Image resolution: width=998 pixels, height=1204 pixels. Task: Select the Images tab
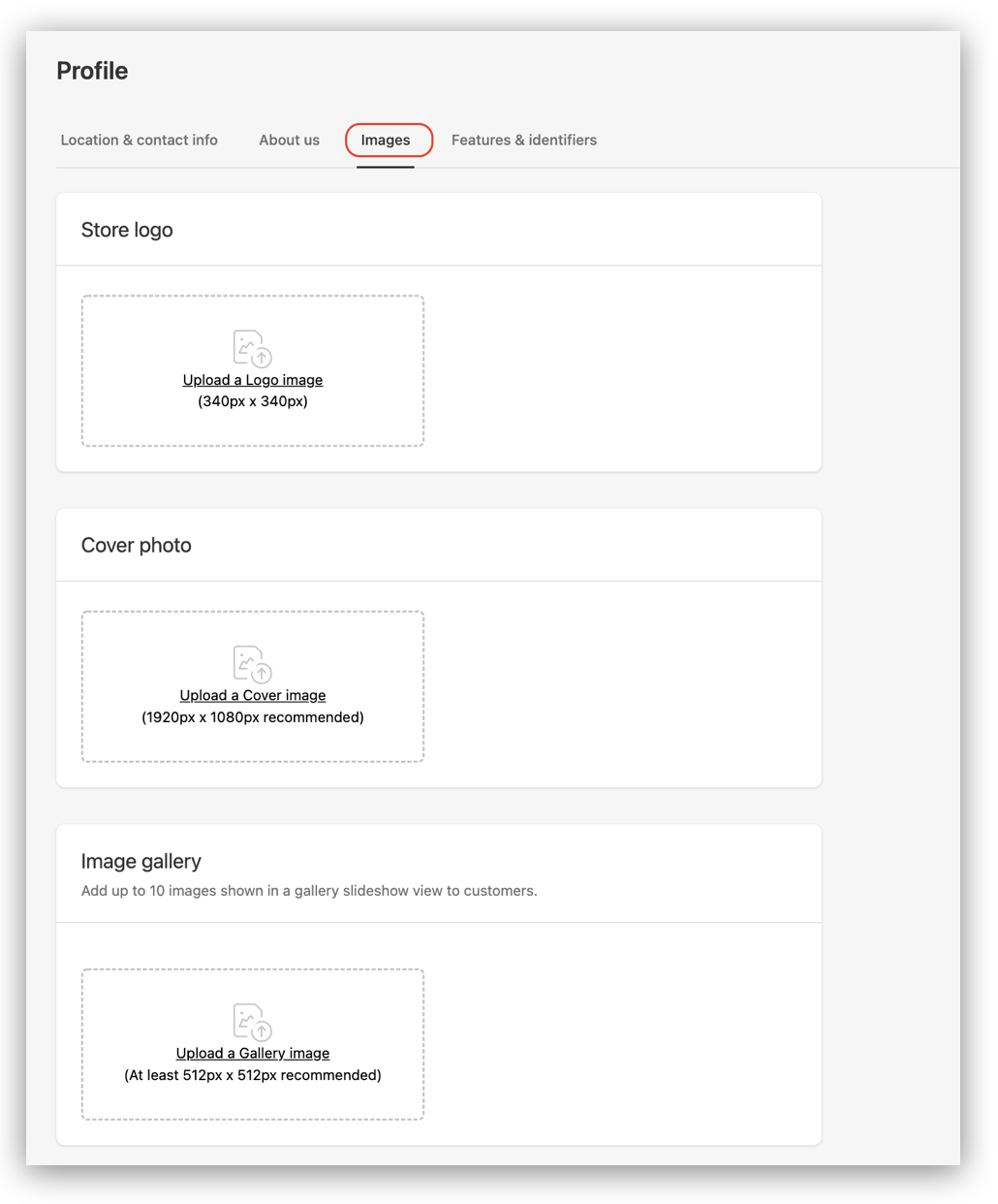tap(386, 141)
